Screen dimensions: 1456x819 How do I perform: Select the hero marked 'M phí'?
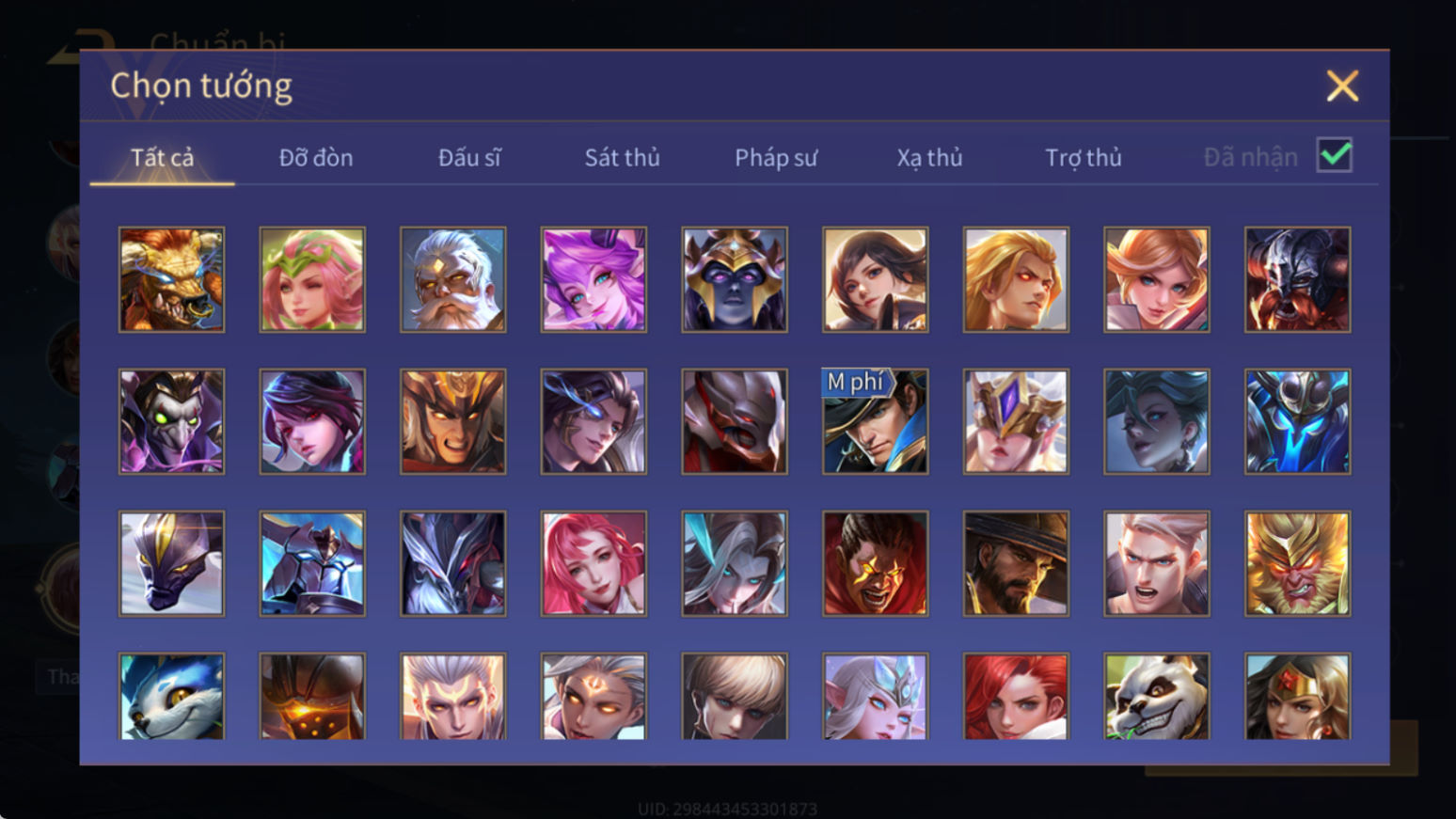(876, 421)
